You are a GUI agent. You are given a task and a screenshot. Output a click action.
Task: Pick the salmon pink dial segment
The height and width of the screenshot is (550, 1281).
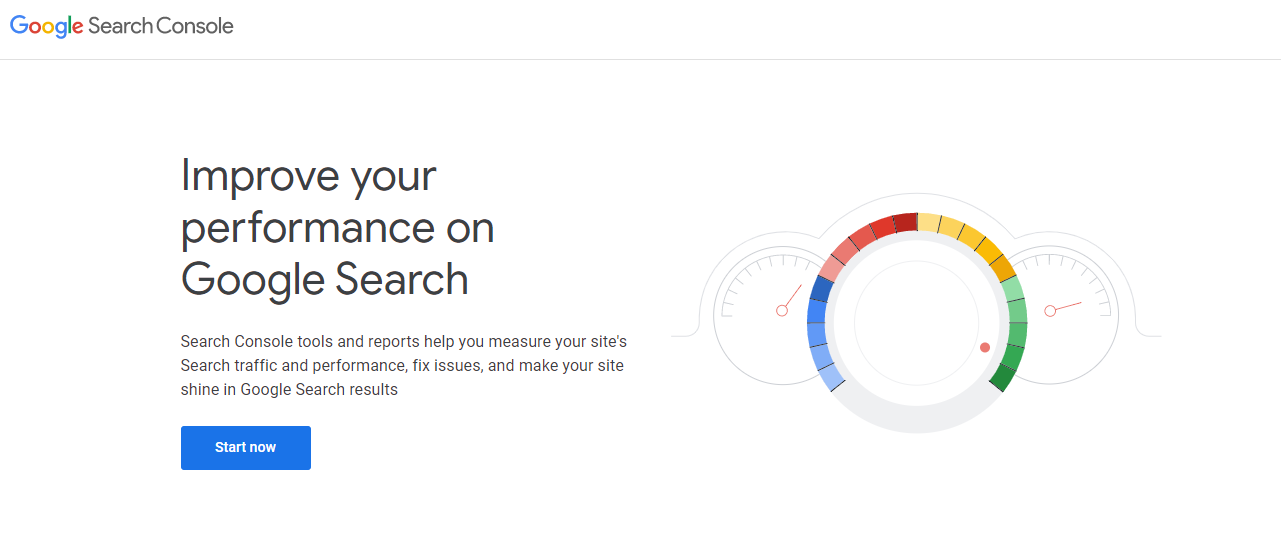pos(833,268)
